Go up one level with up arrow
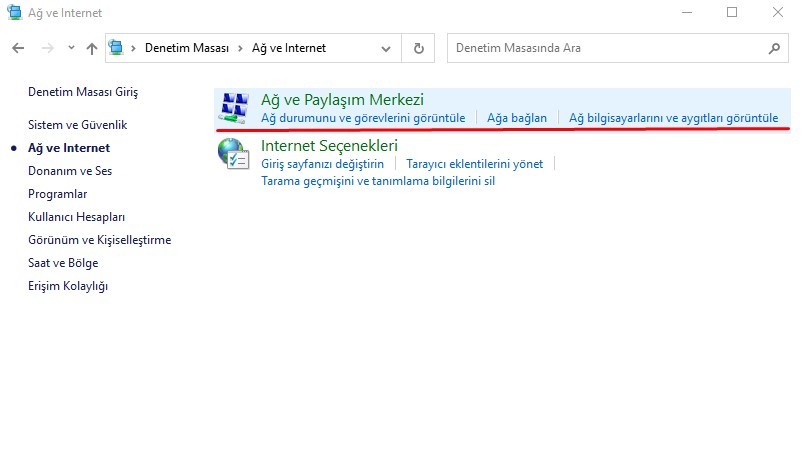Viewport: 801px width, 474px height. [92, 49]
